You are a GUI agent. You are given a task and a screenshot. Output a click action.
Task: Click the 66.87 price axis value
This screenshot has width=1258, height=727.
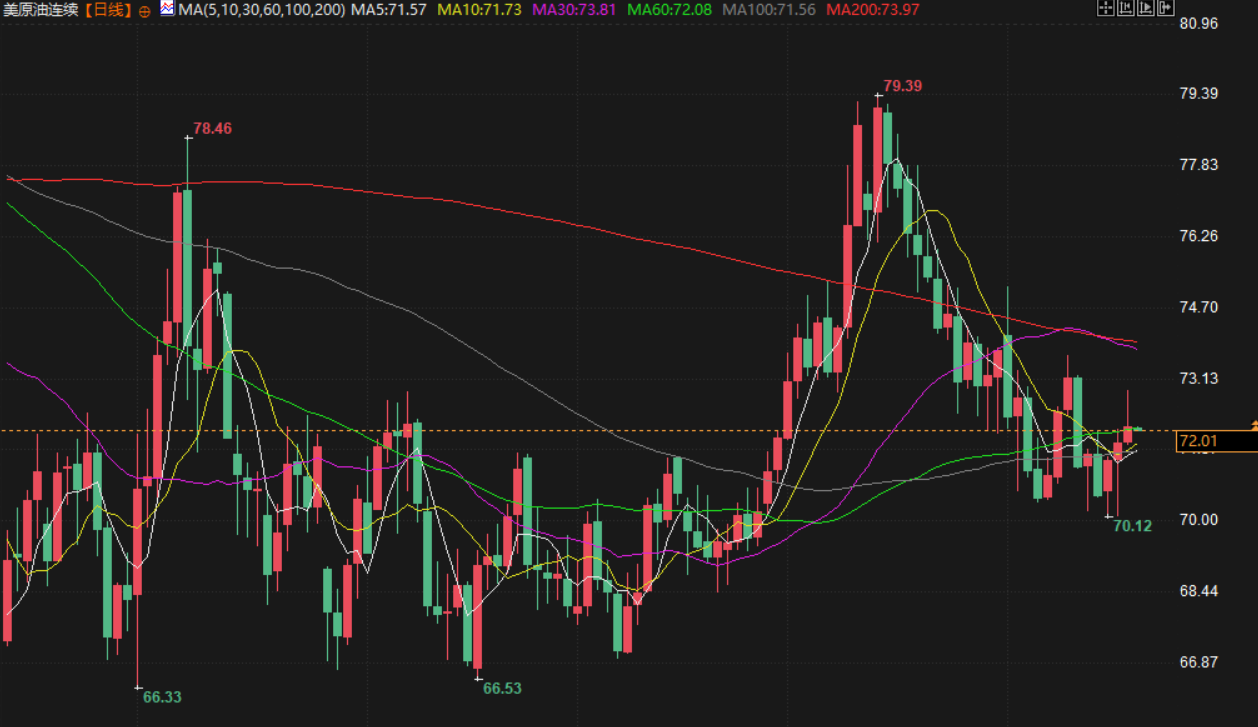pos(1199,661)
